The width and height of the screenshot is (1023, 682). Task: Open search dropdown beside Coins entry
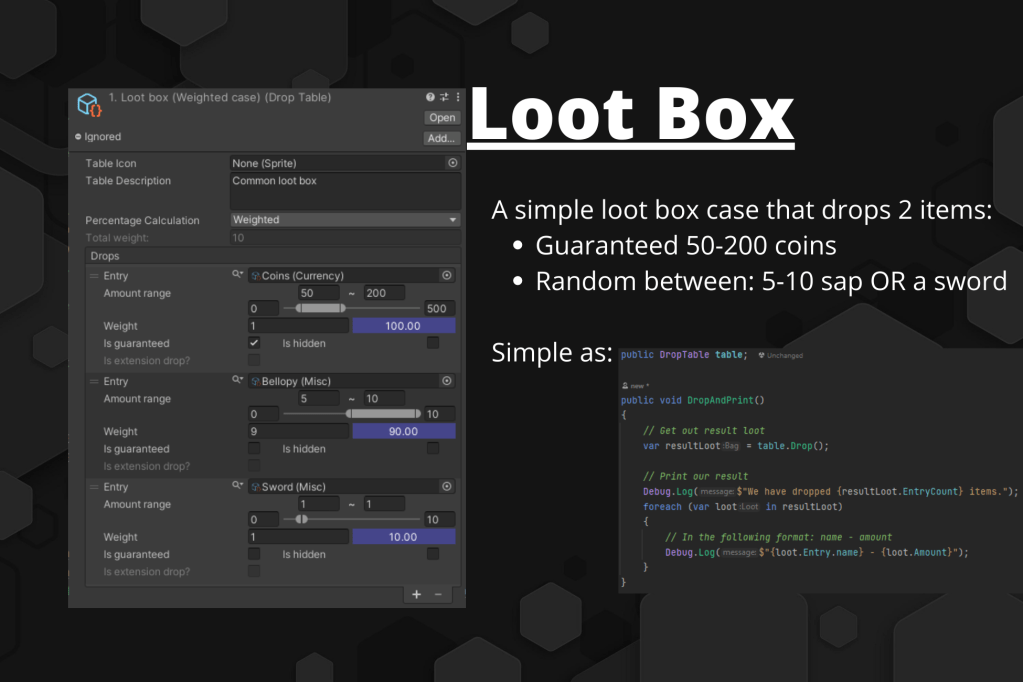point(238,275)
